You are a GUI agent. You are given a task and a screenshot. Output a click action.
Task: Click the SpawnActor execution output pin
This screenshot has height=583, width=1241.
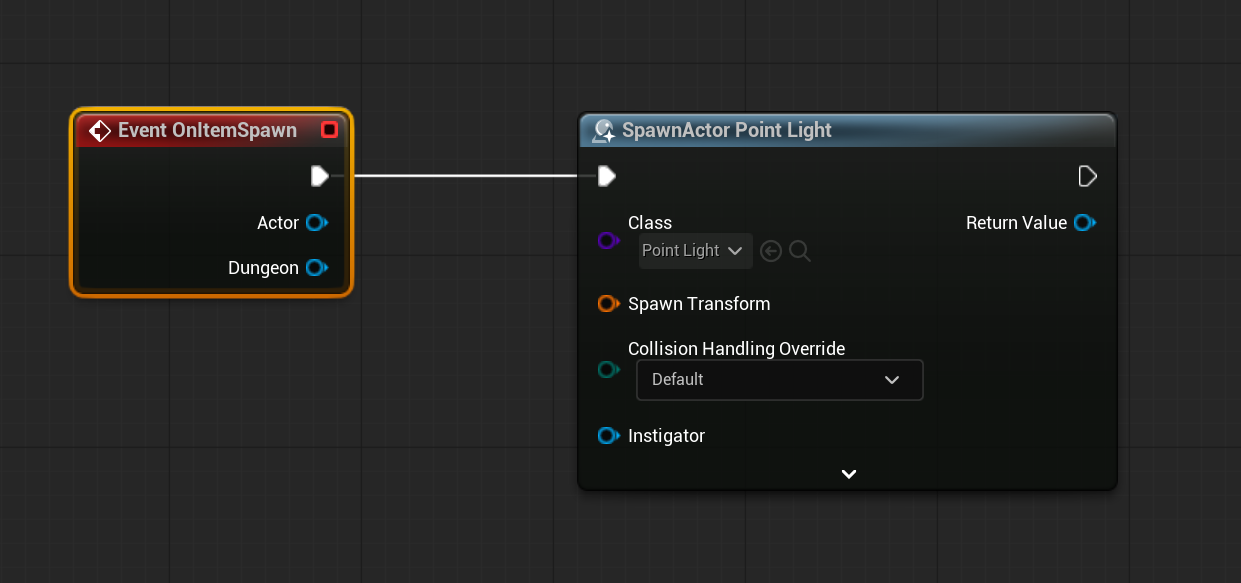click(1088, 176)
